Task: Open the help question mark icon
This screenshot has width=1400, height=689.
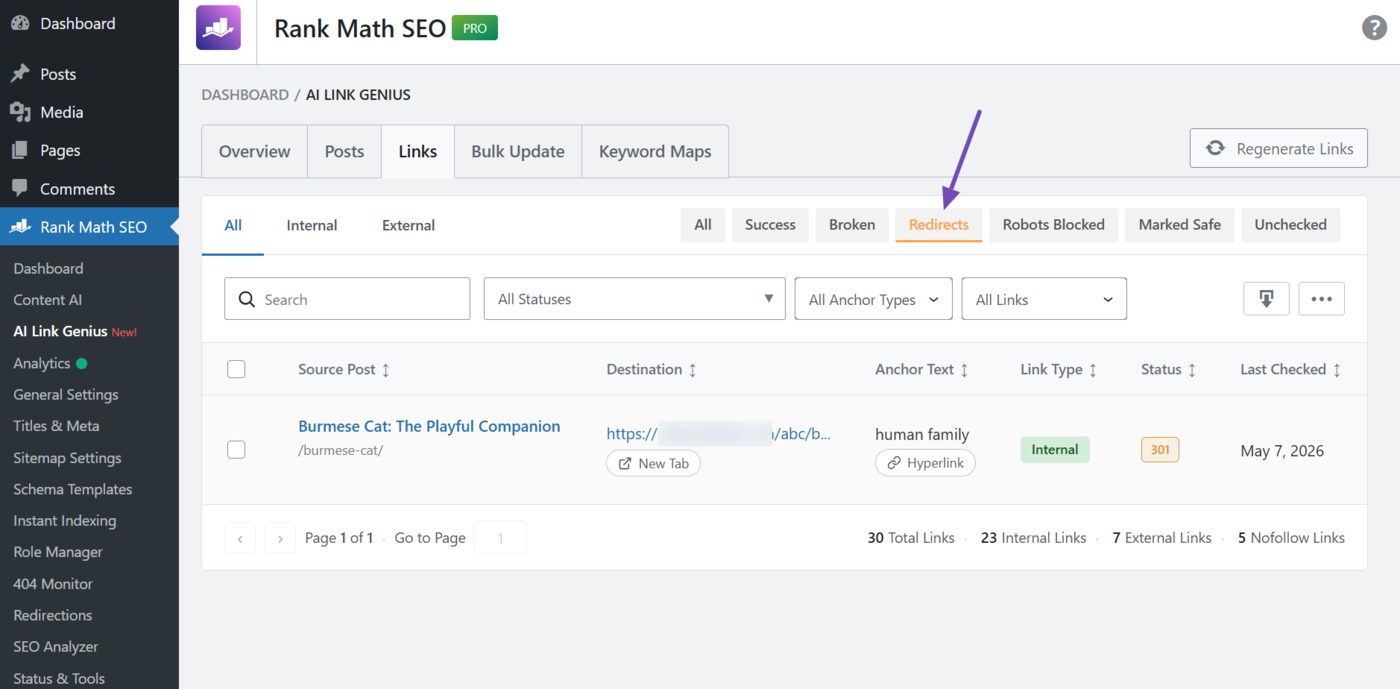Action: click(x=1375, y=28)
